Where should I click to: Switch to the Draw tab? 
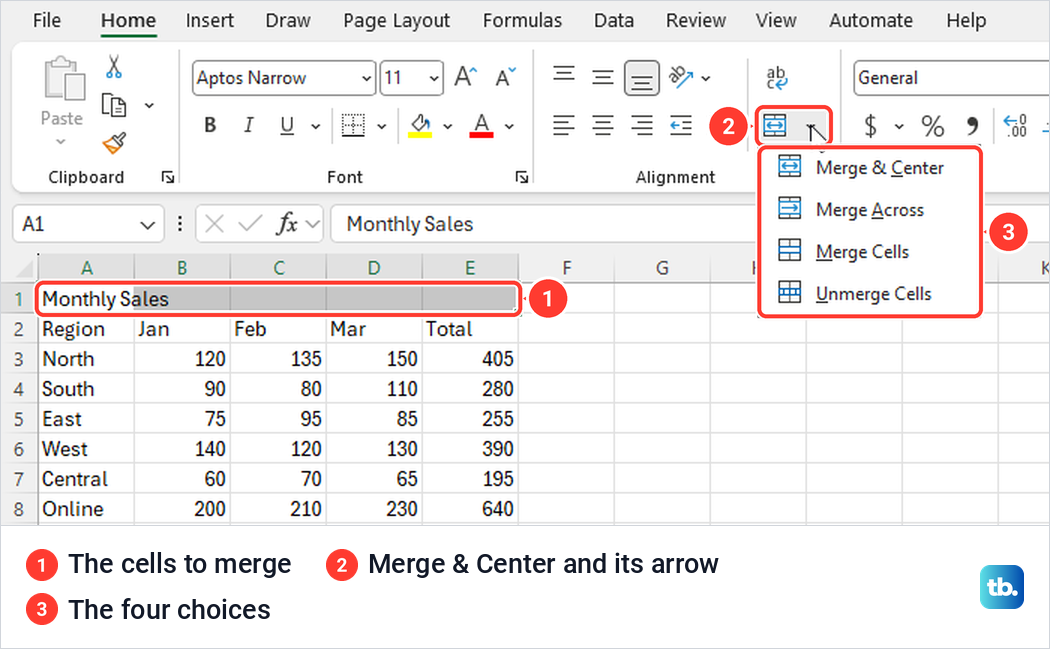pos(288,20)
